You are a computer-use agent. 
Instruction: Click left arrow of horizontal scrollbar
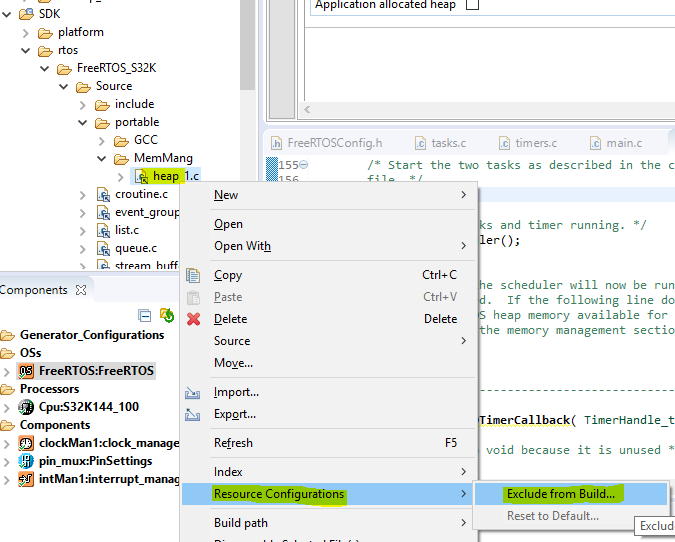coord(307,109)
